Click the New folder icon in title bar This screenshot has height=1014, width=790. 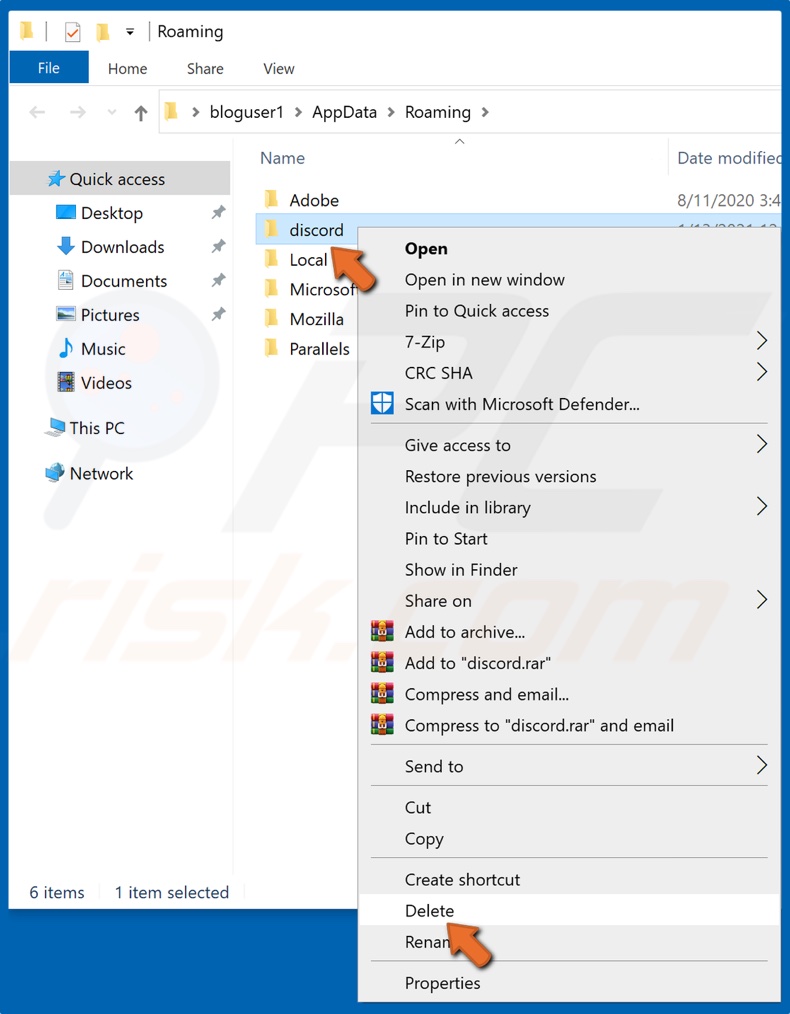tap(102, 32)
